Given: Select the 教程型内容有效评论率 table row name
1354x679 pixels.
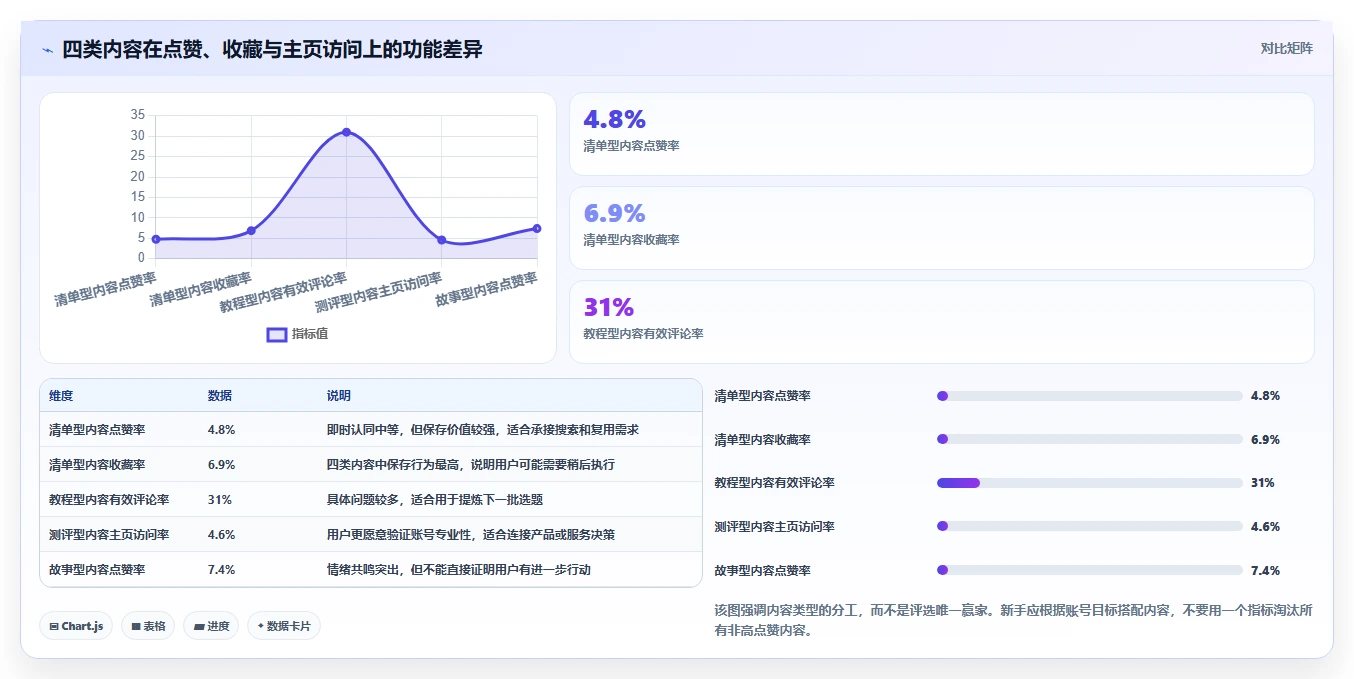Looking at the screenshot, I should tap(109, 500).
